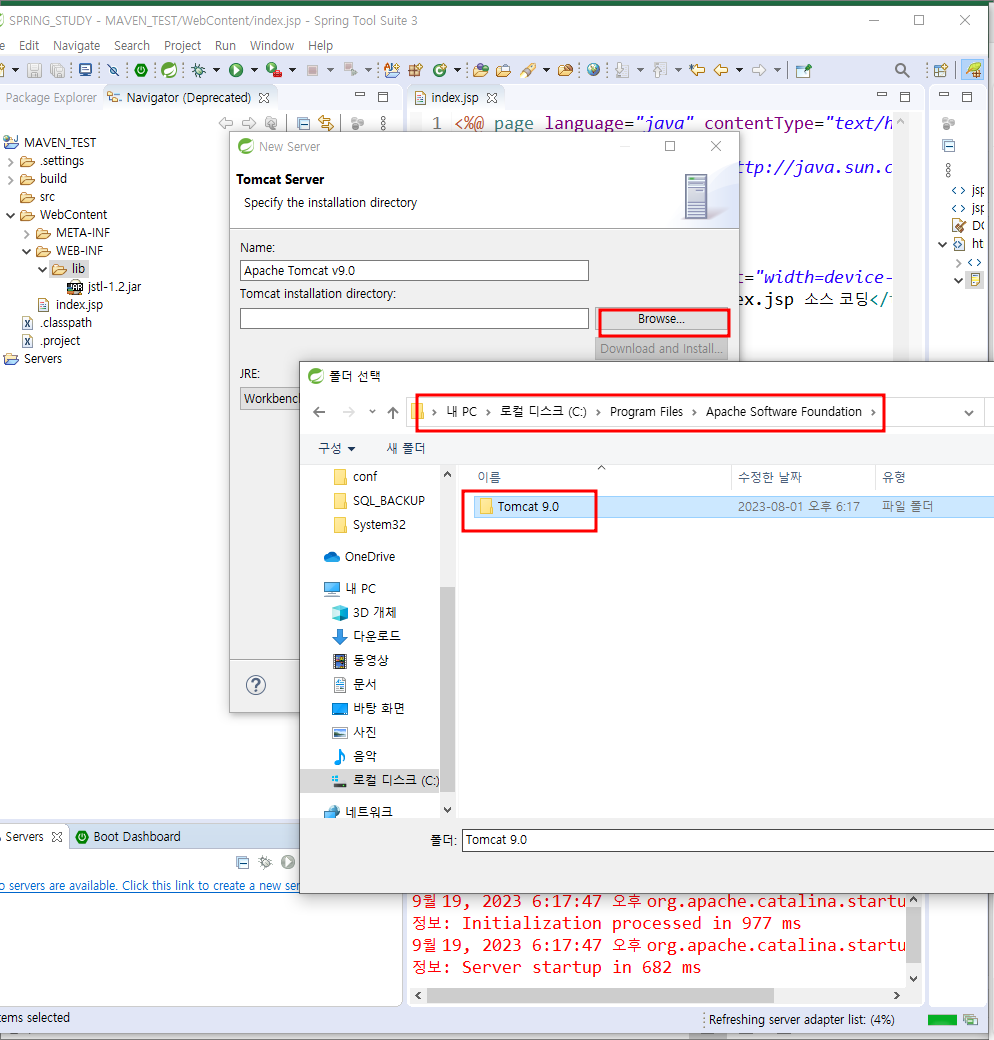Image resolution: width=994 pixels, height=1040 pixels.
Task: Click the 이름 column header
Action: click(x=489, y=477)
